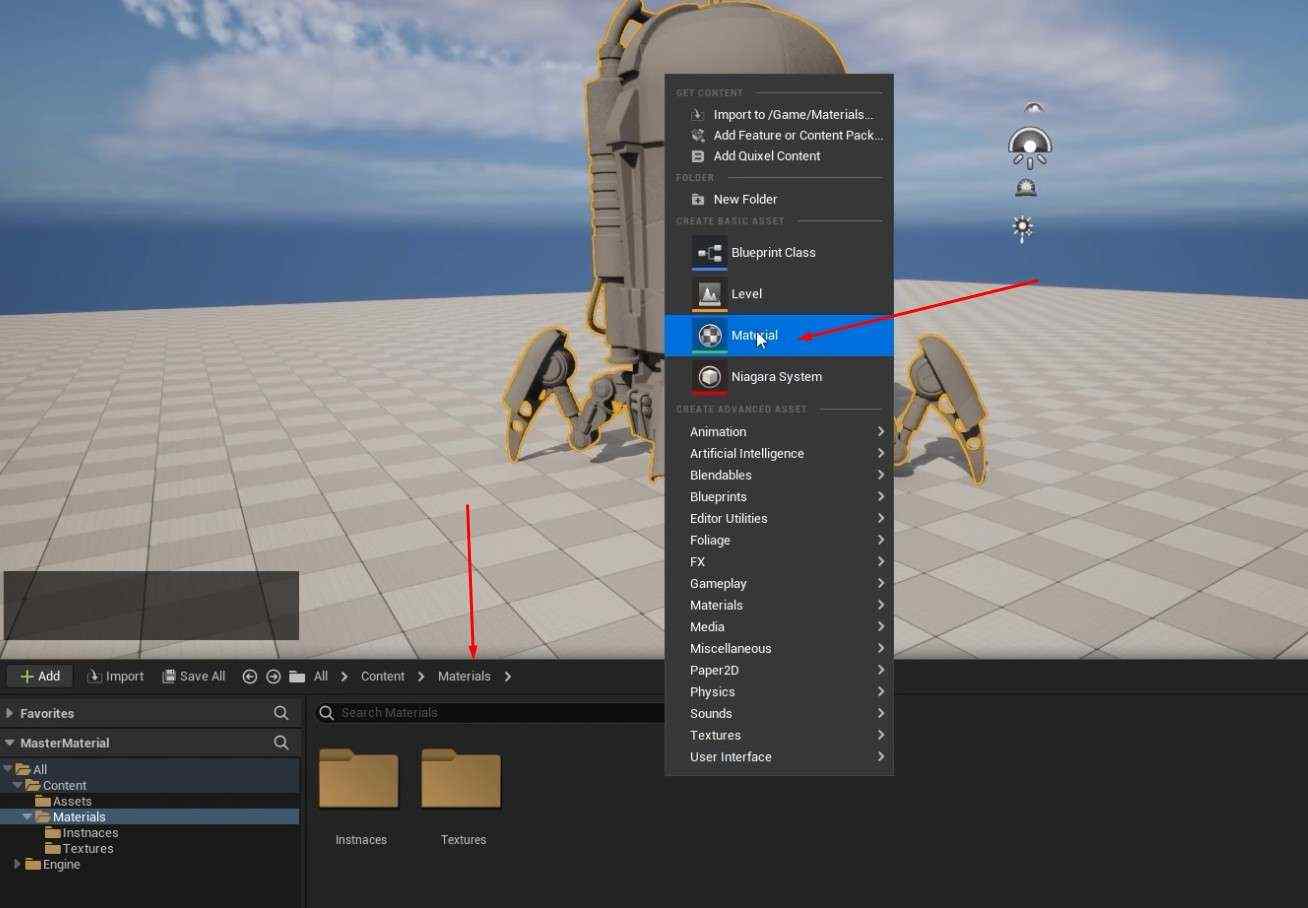Select the Level asset icon
The image size is (1308, 908).
709,294
